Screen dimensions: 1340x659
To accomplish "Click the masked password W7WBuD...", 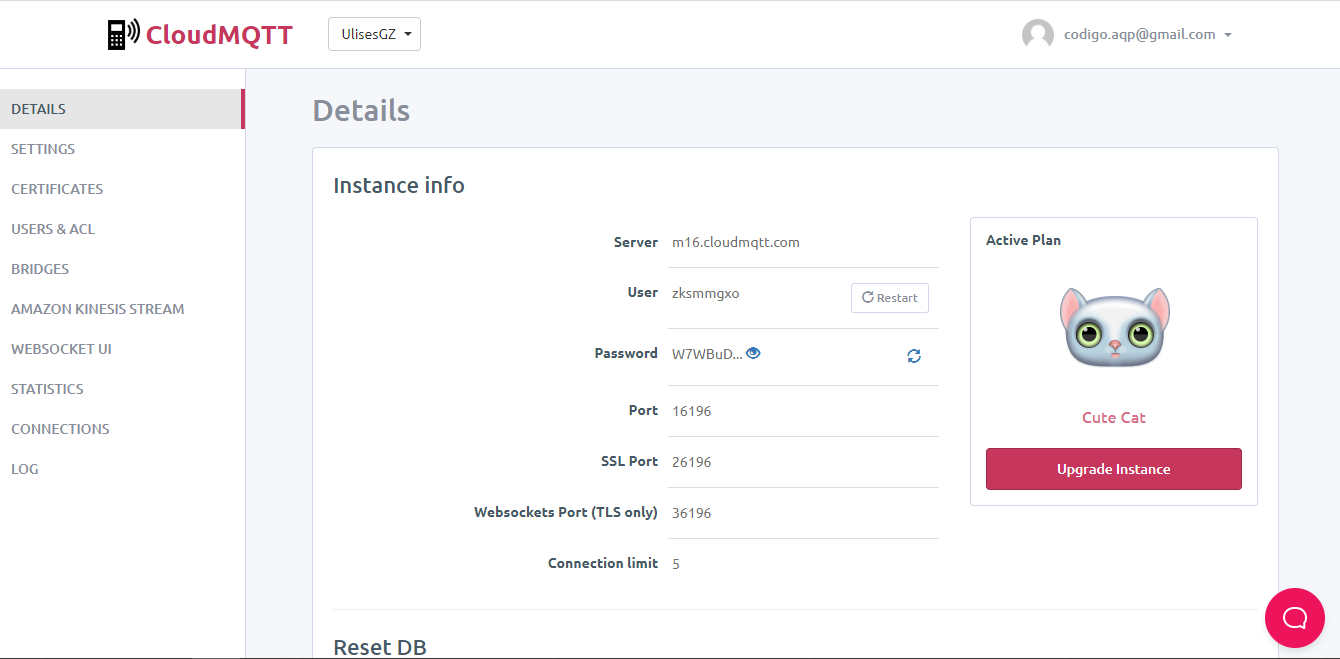I will coord(708,353).
